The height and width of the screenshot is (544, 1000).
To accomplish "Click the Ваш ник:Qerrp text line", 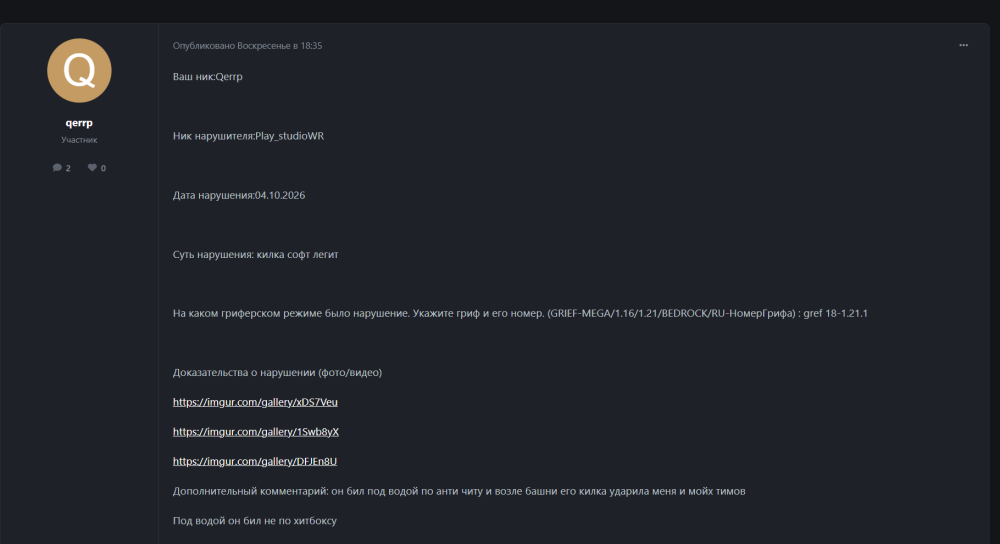I will coord(207,77).
